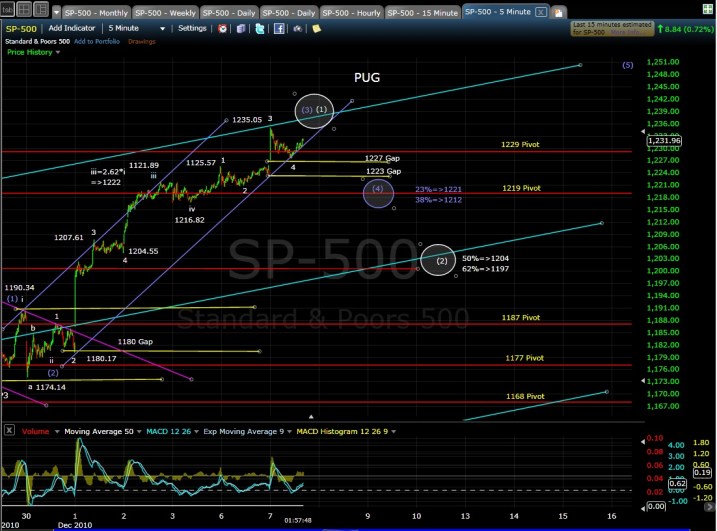
Task: Click the histogram value box 0.19
Action: click(x=702, y=472)
